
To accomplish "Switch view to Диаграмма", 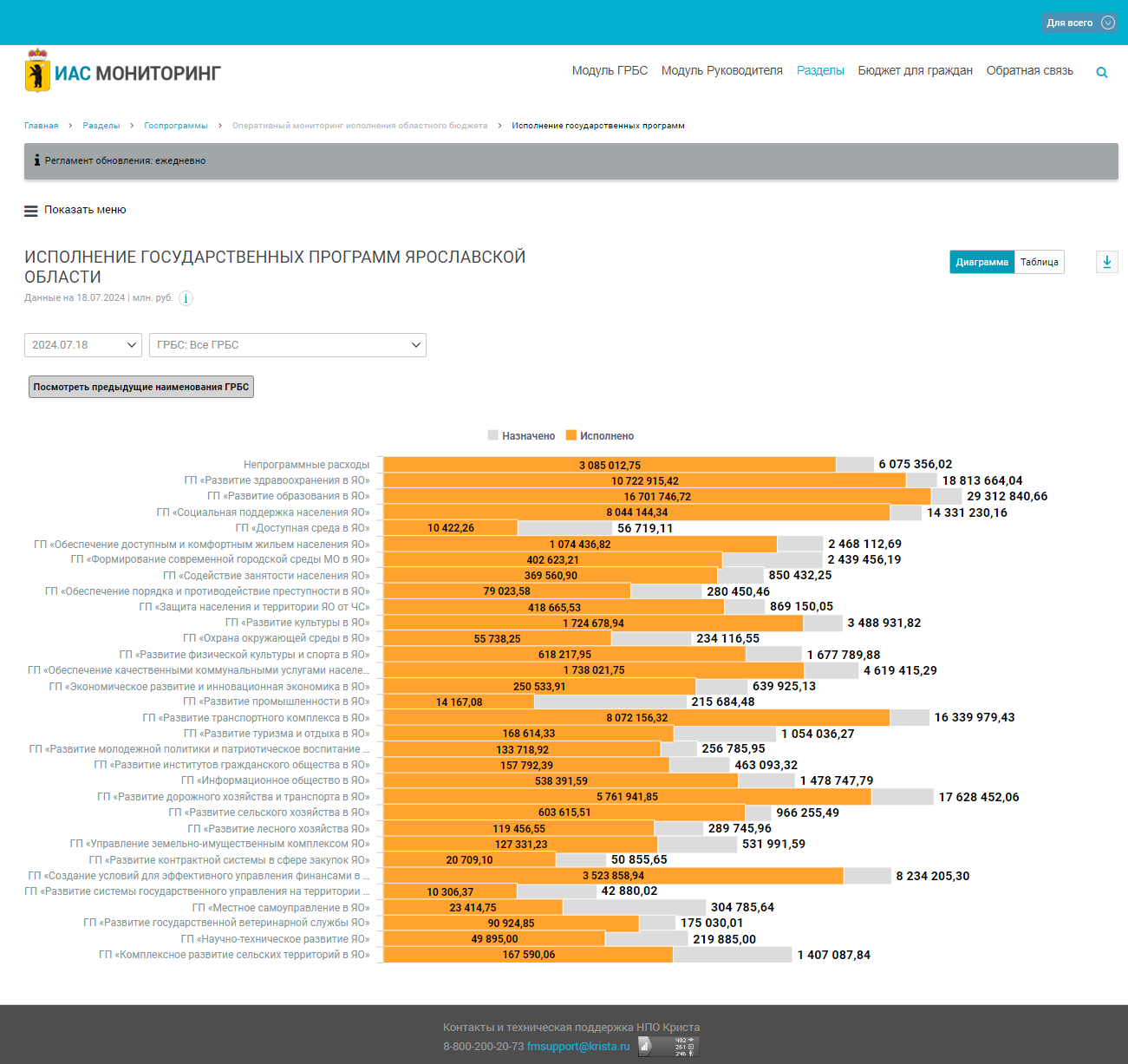I will pyautogui.click(x=981, y=262).
